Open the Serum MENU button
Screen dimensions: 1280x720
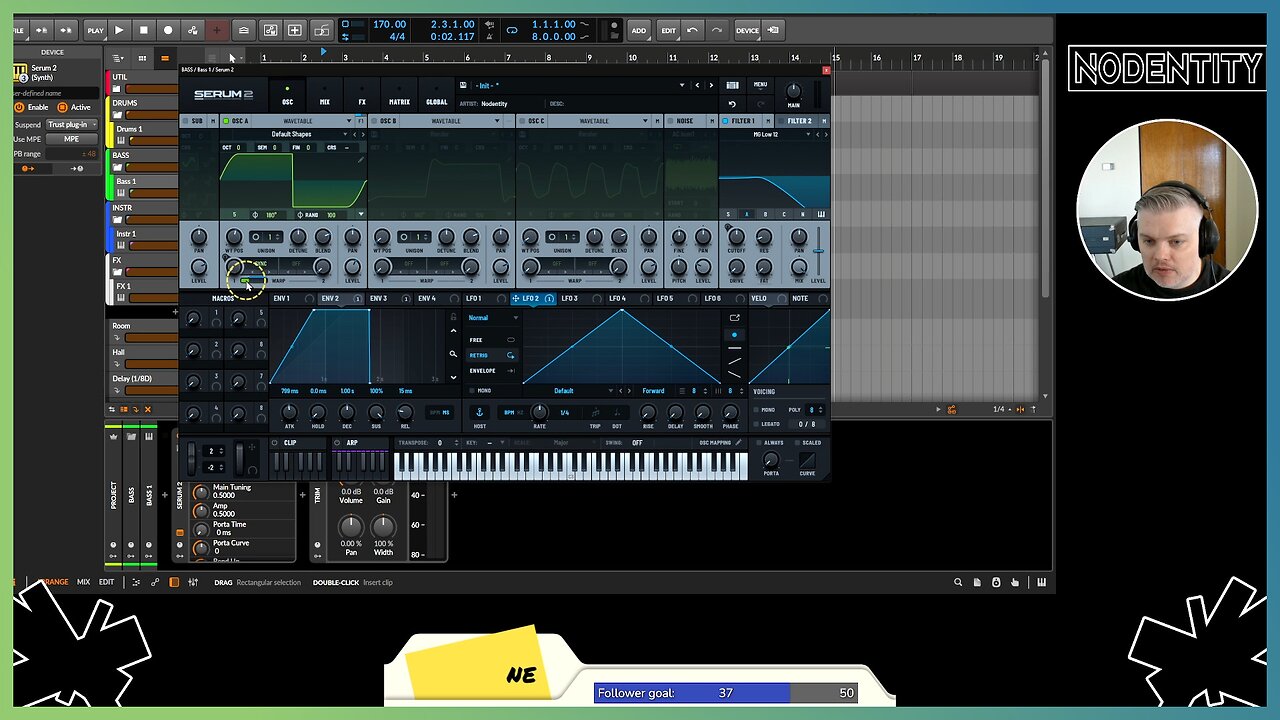click(x=760, y=85)
